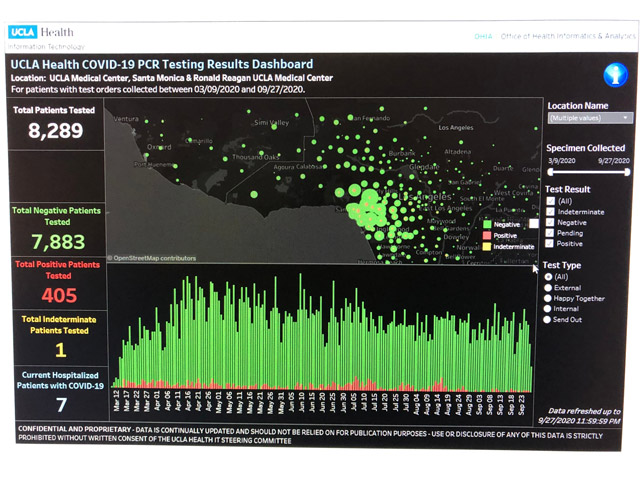
Task: Click the 9/27/2020 specimen end date
Action: tap(614, 161)
